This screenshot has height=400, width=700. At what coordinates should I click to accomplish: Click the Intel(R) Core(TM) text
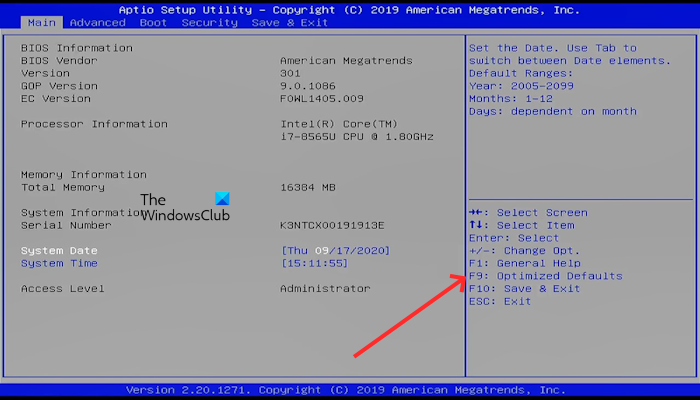click(x=339, y=124)
